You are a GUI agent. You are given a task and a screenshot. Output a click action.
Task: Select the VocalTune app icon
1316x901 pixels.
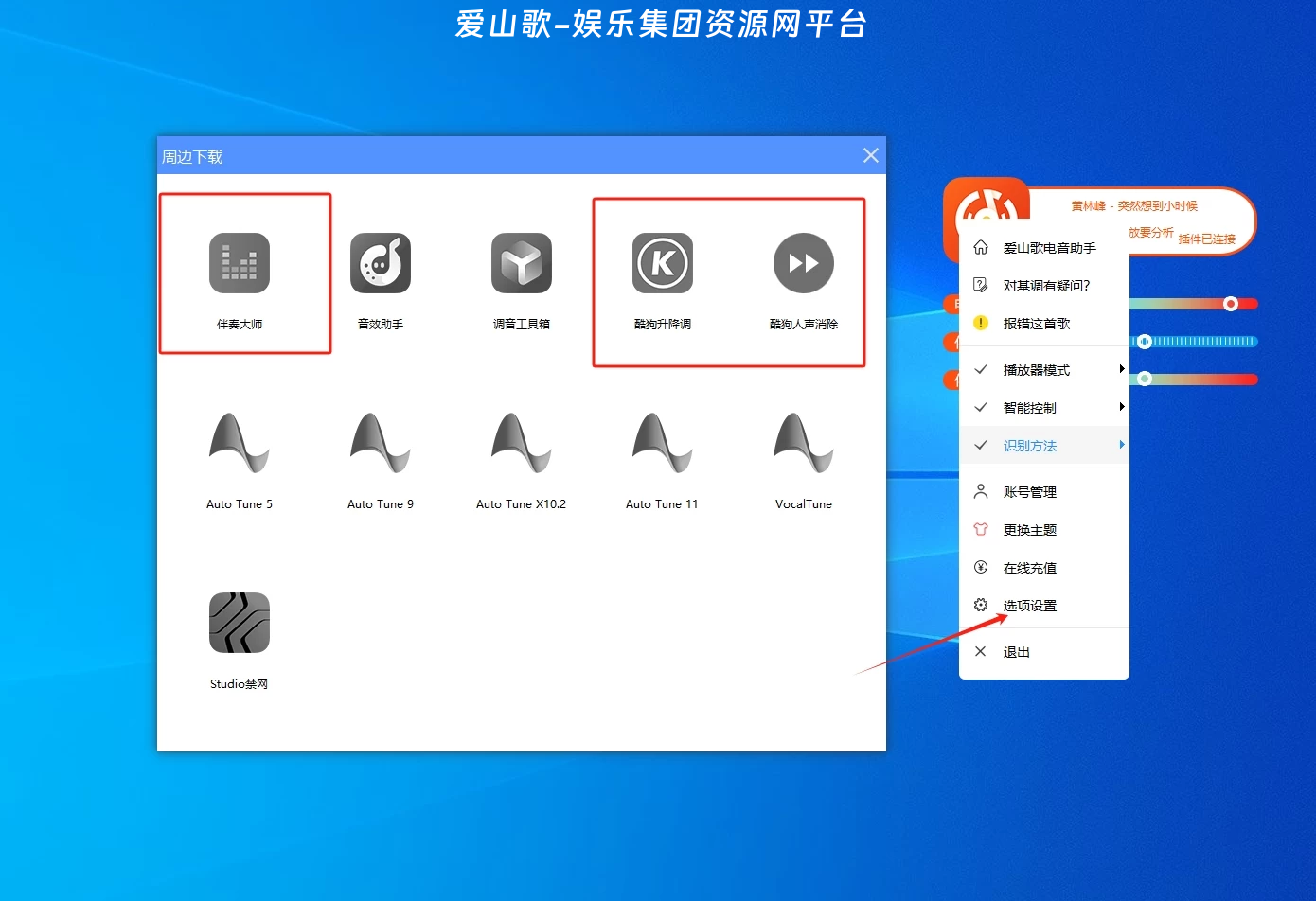point(803,443)
